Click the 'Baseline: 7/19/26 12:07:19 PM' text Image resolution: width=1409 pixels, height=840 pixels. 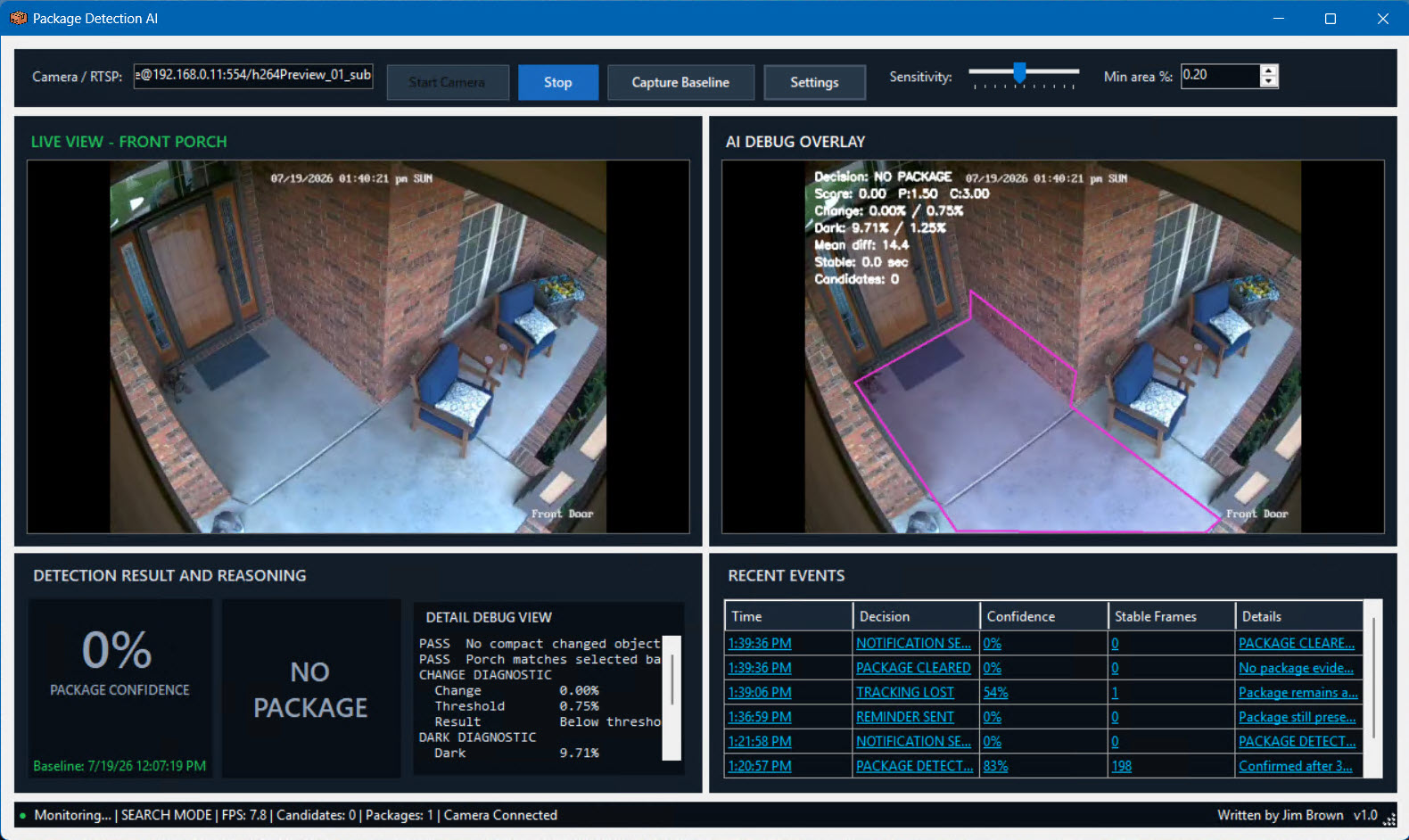pyautogui.click(x=119, y=766)
